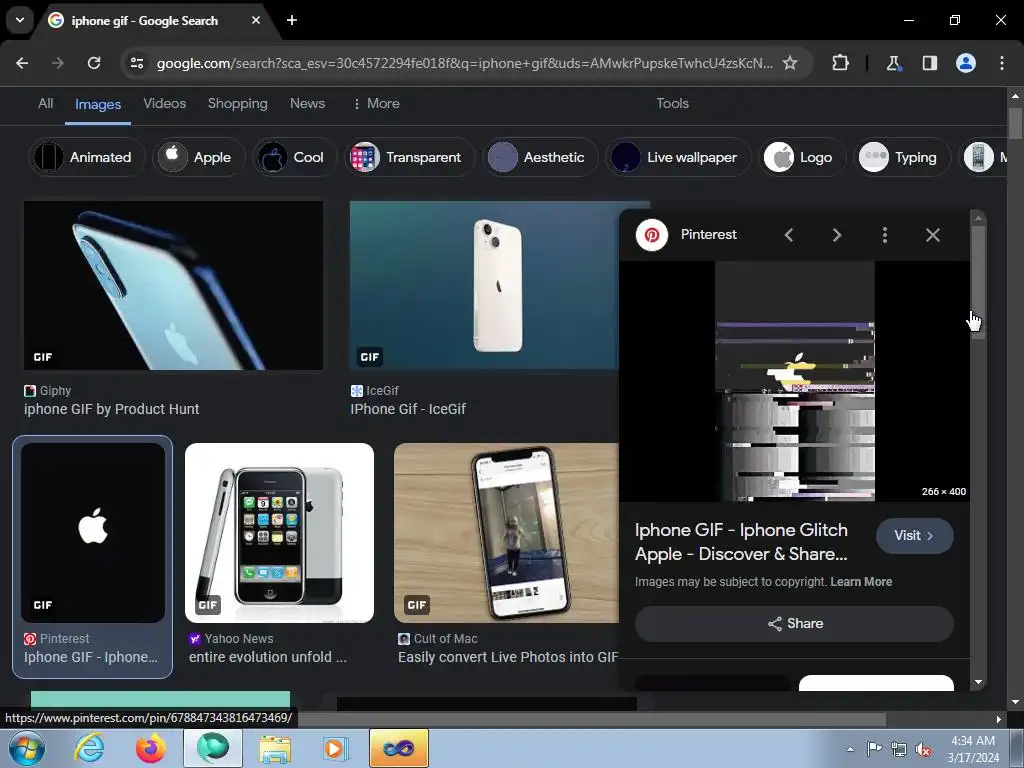This screenshot has height=768, width=1024.
Task: Switch to the Shopping tab
Action: point(238,103)
